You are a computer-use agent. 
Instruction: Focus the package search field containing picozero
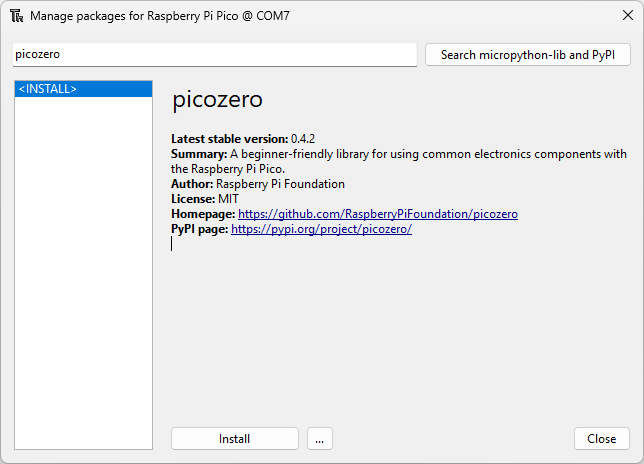point(215,54)
